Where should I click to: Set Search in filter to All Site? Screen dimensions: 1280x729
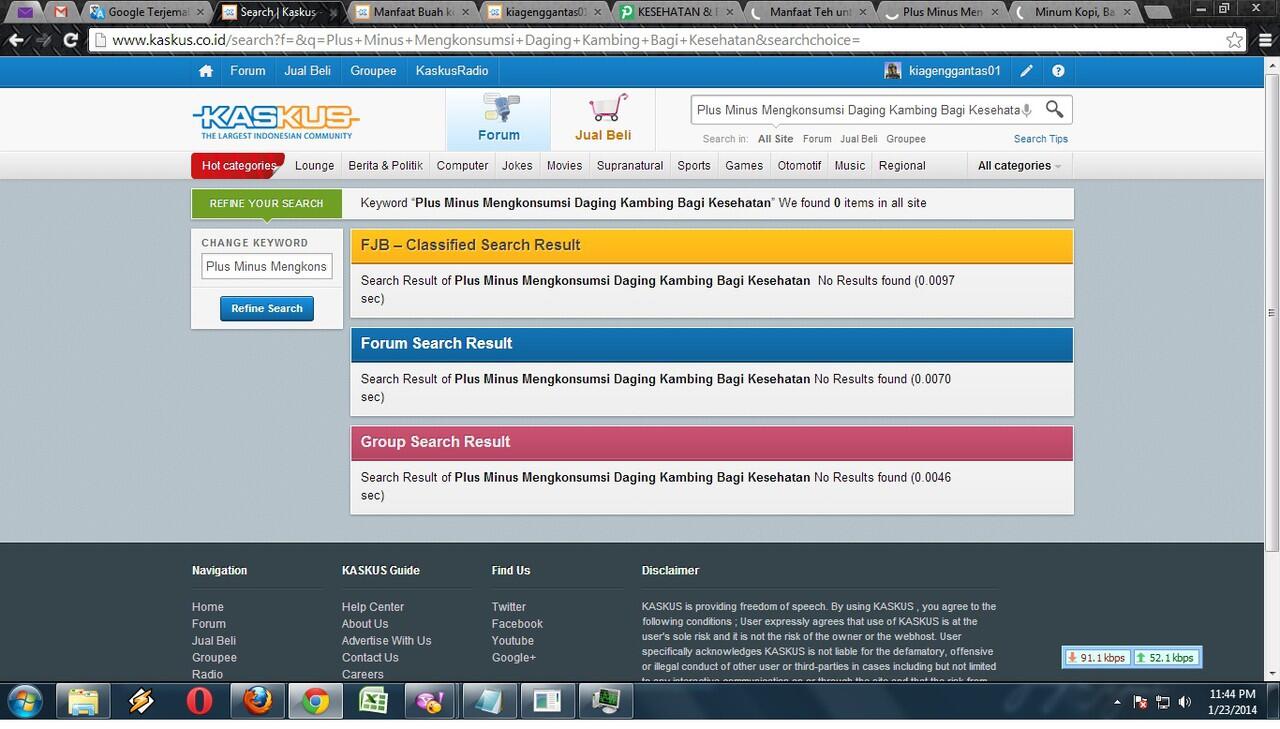click(x=775, y=139)
